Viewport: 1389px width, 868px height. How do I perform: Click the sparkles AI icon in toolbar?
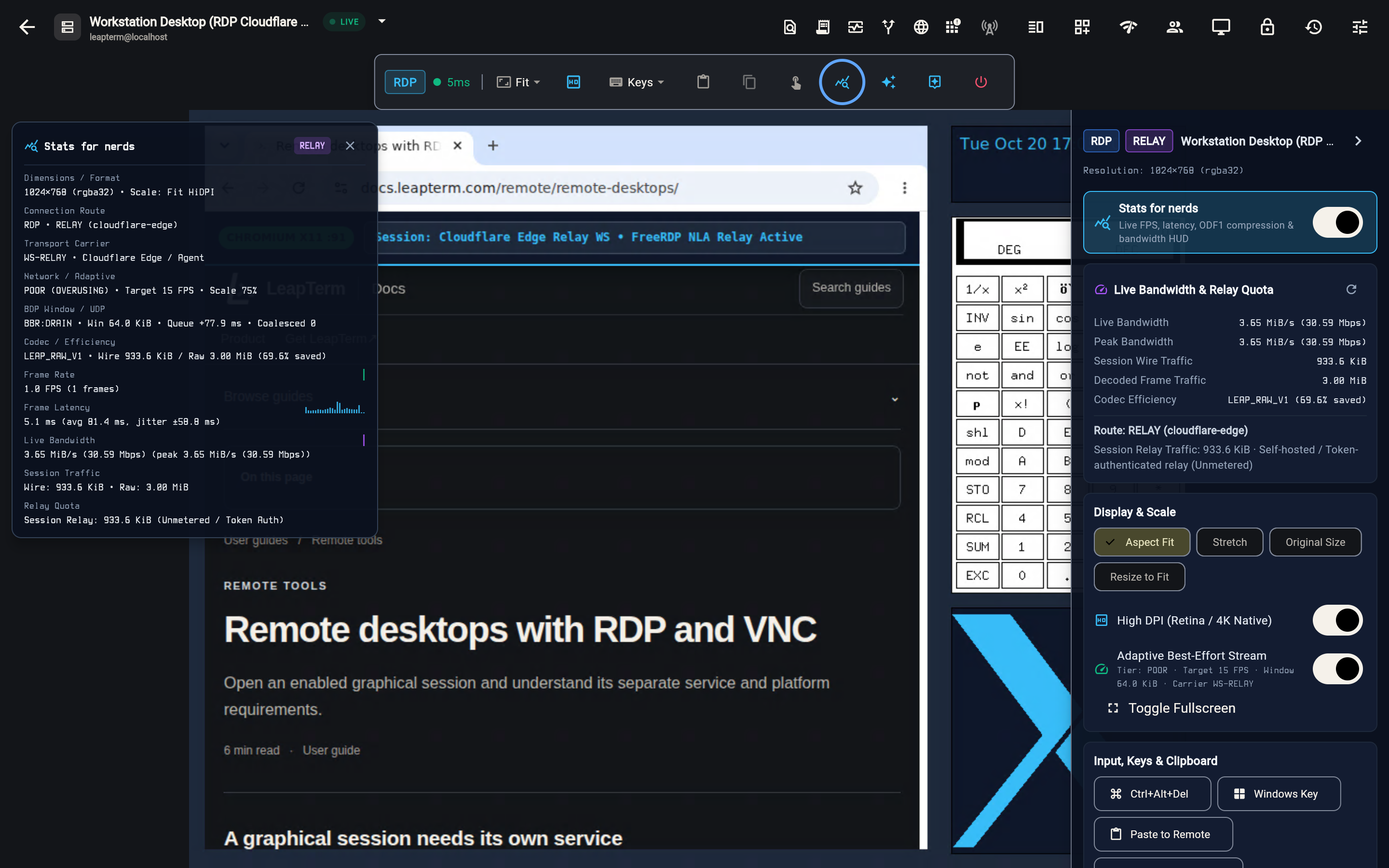(888, 82)
